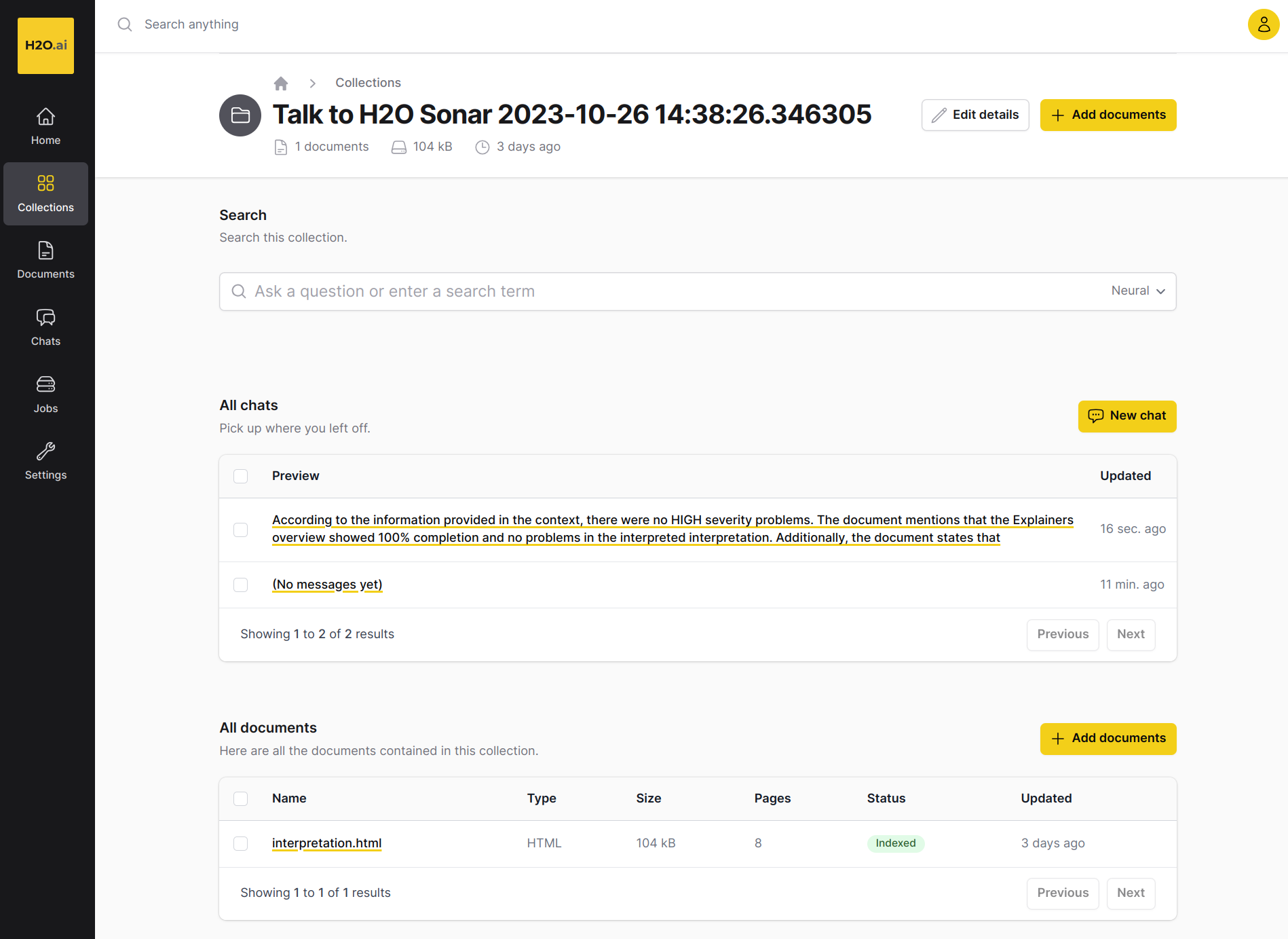The width and height of the screenshot is (1288, 939).
Task: Click the H2O.ai logo
Action: click(x=45, y=45)
